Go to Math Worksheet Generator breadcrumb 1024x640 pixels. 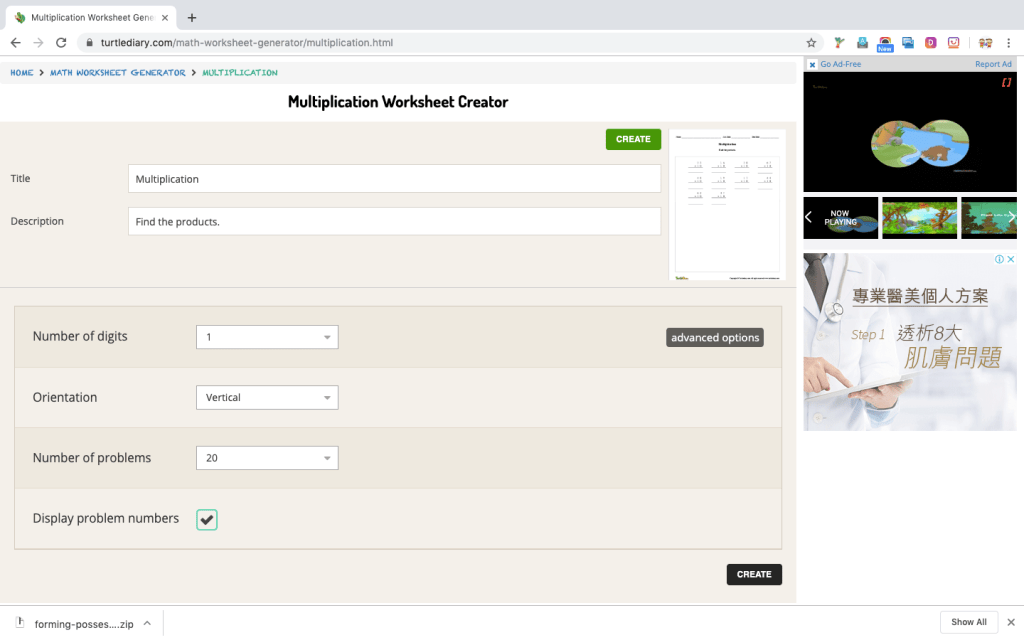(x=118, y=73)
